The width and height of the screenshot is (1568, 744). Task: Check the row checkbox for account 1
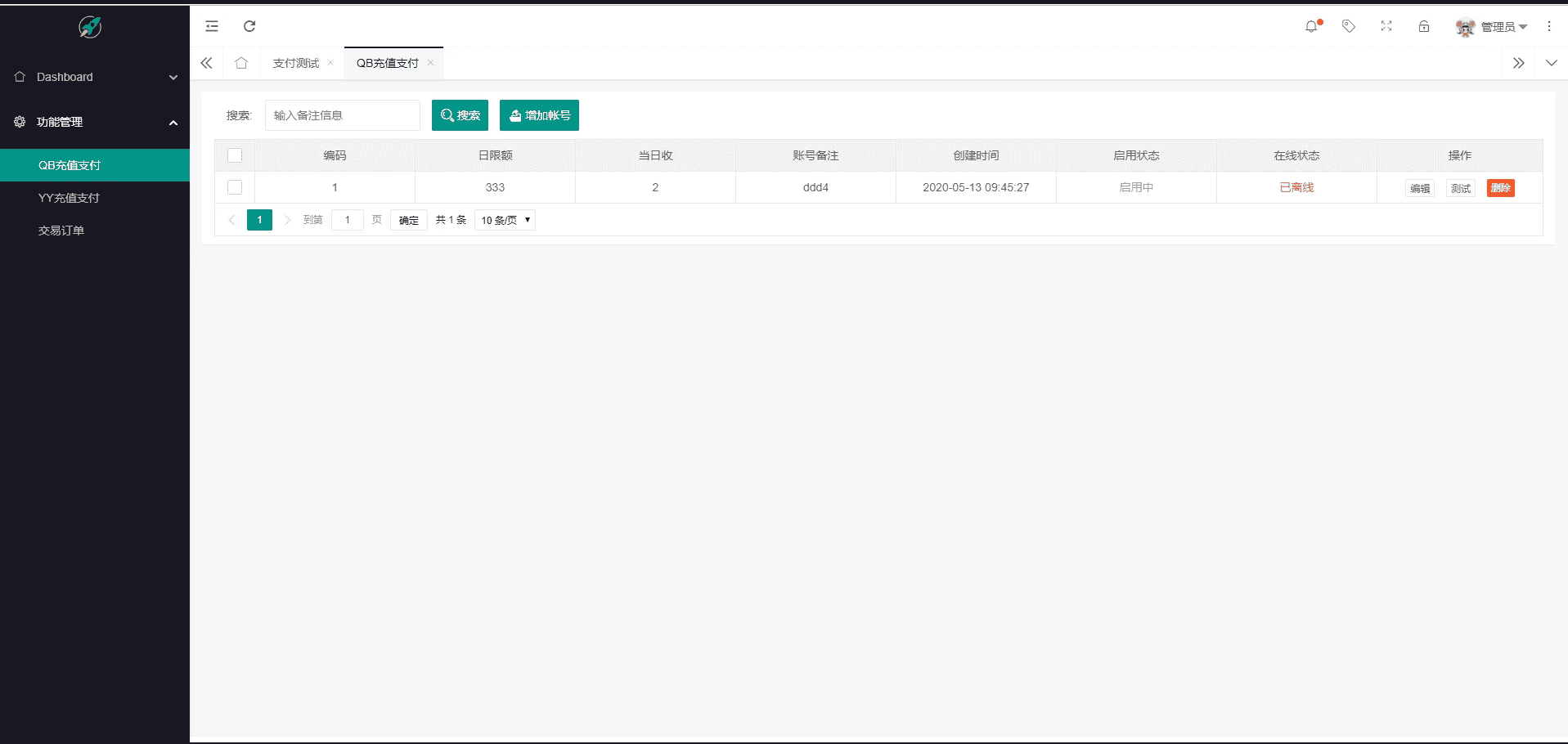coord(235,187)
